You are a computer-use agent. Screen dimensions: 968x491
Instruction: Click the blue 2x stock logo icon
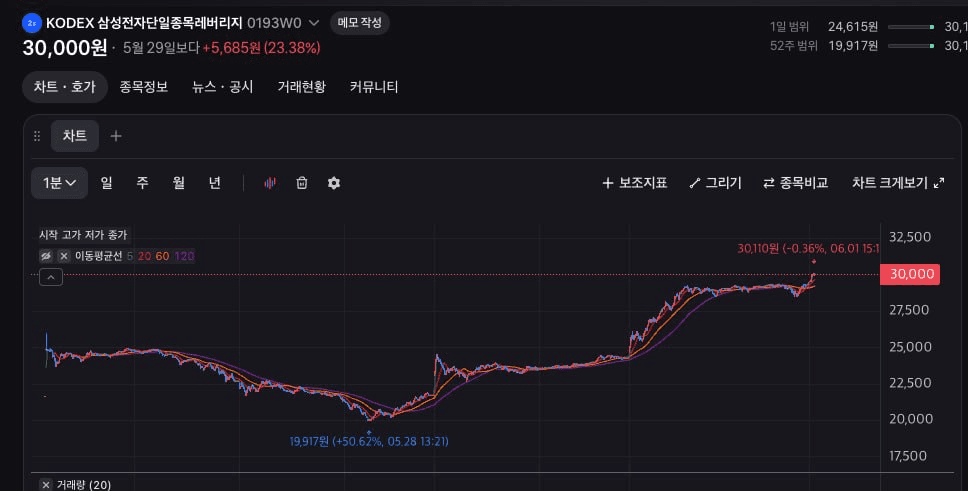[31, 23]
